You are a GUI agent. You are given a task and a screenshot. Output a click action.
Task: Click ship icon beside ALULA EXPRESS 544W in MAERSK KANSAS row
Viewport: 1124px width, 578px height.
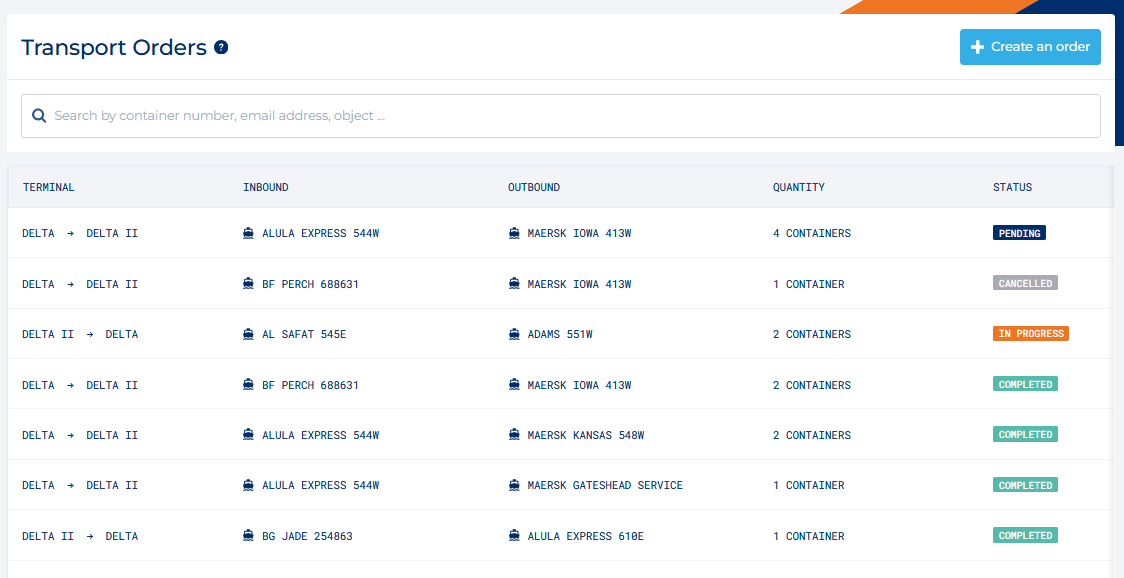249,435
